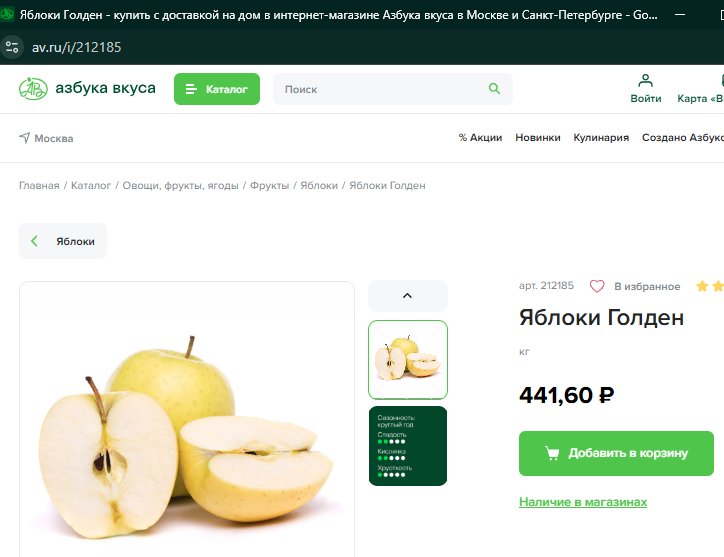
Task: Click the Азбука вкуса logo icon
Action: pyautogui.click(x=33, y=88)
